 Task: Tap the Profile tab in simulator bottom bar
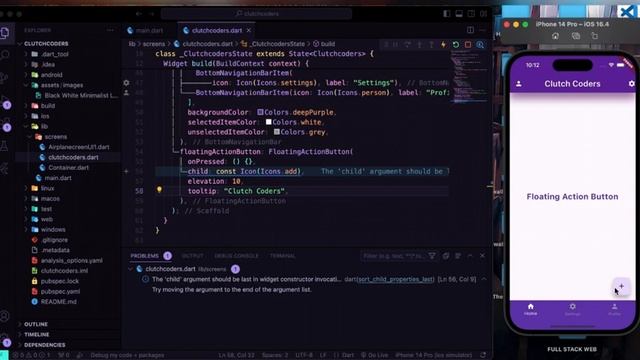click(614, 309)
